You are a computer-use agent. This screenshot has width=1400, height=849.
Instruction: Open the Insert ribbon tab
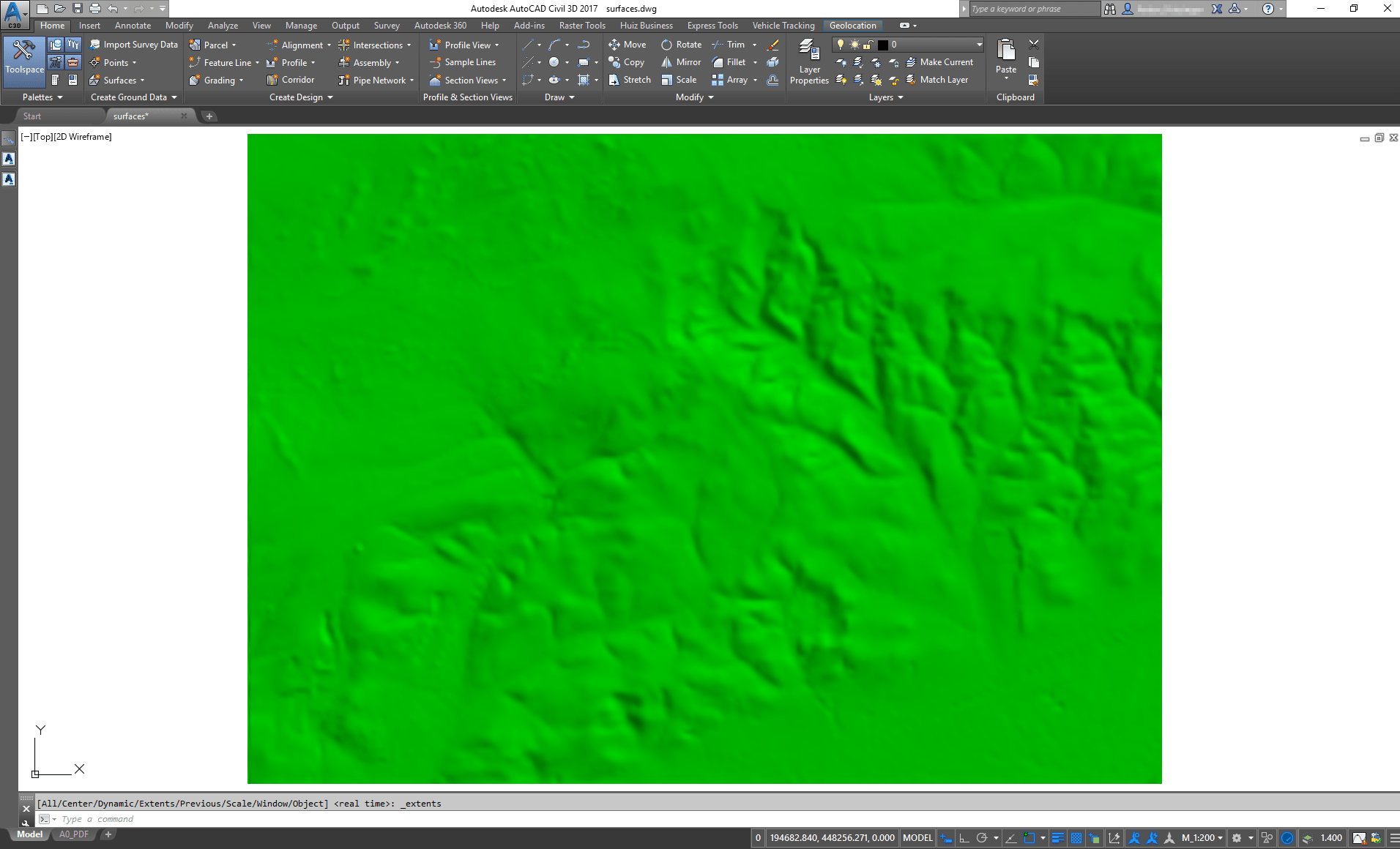90,26
